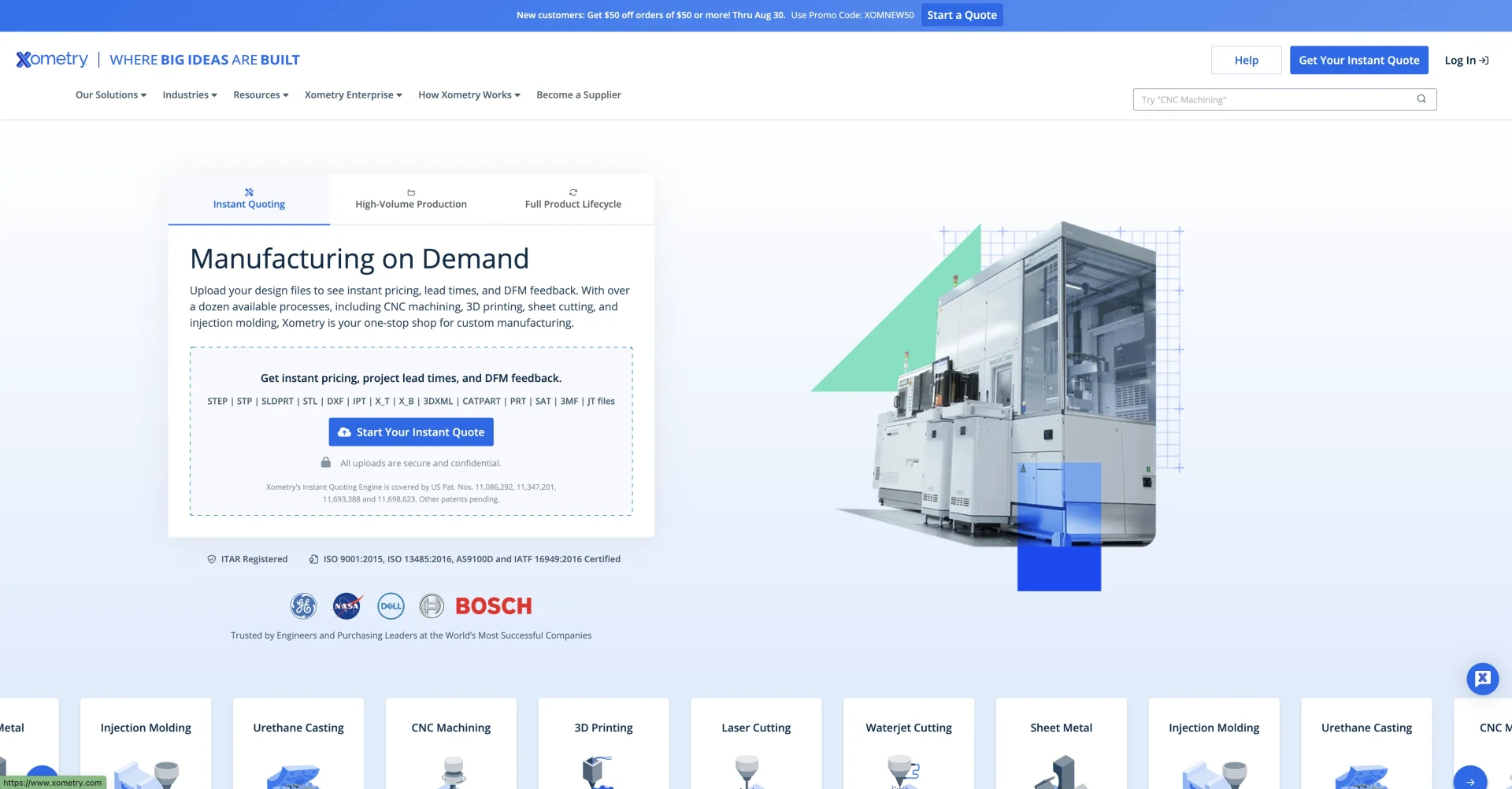Screen dimensions: 1512x789
Task: Click the NASA logo
Action: click(347, 606)
